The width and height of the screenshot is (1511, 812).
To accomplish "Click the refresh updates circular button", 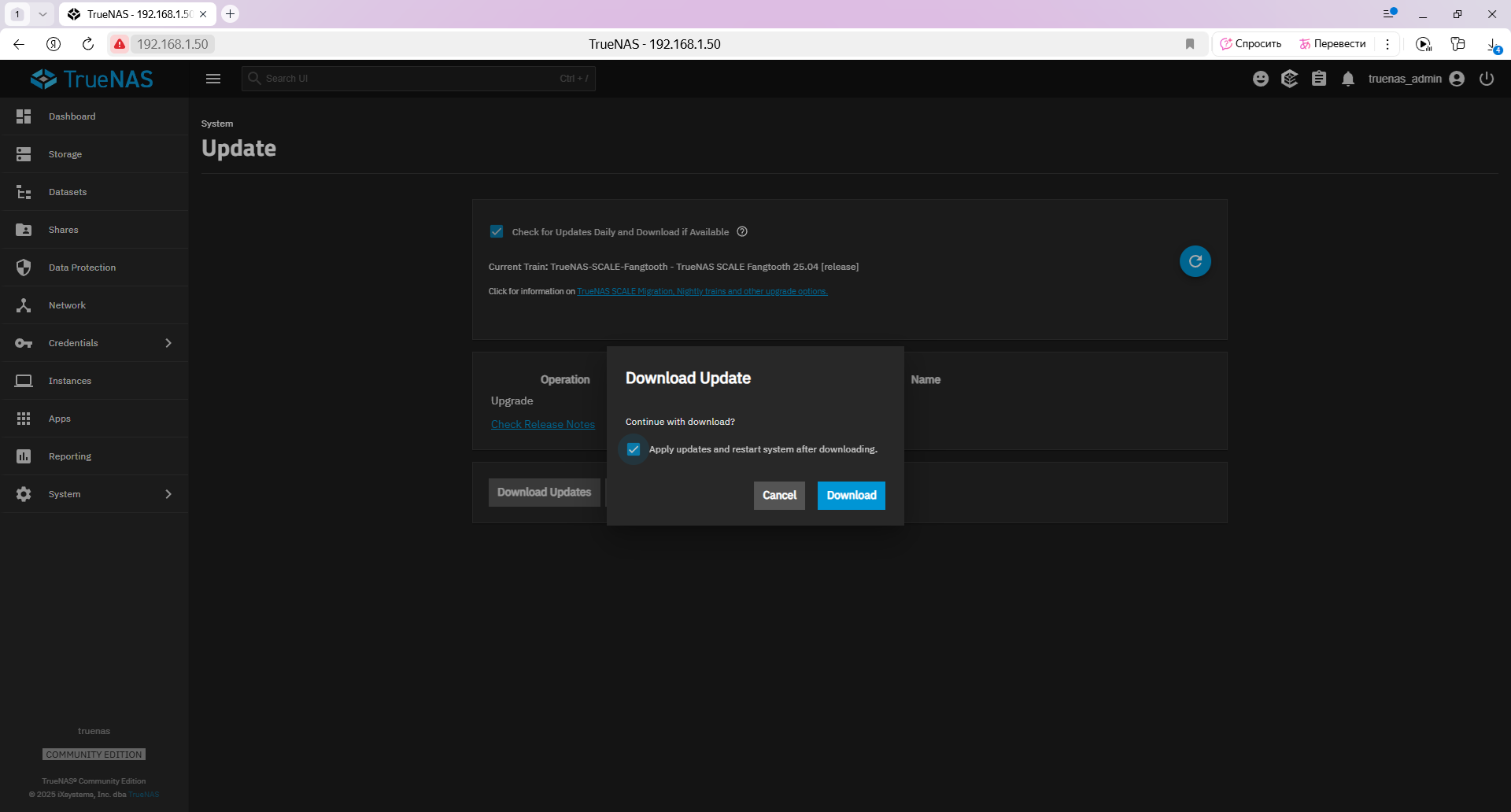I will pyautogui.click(x=1195, y=261).
